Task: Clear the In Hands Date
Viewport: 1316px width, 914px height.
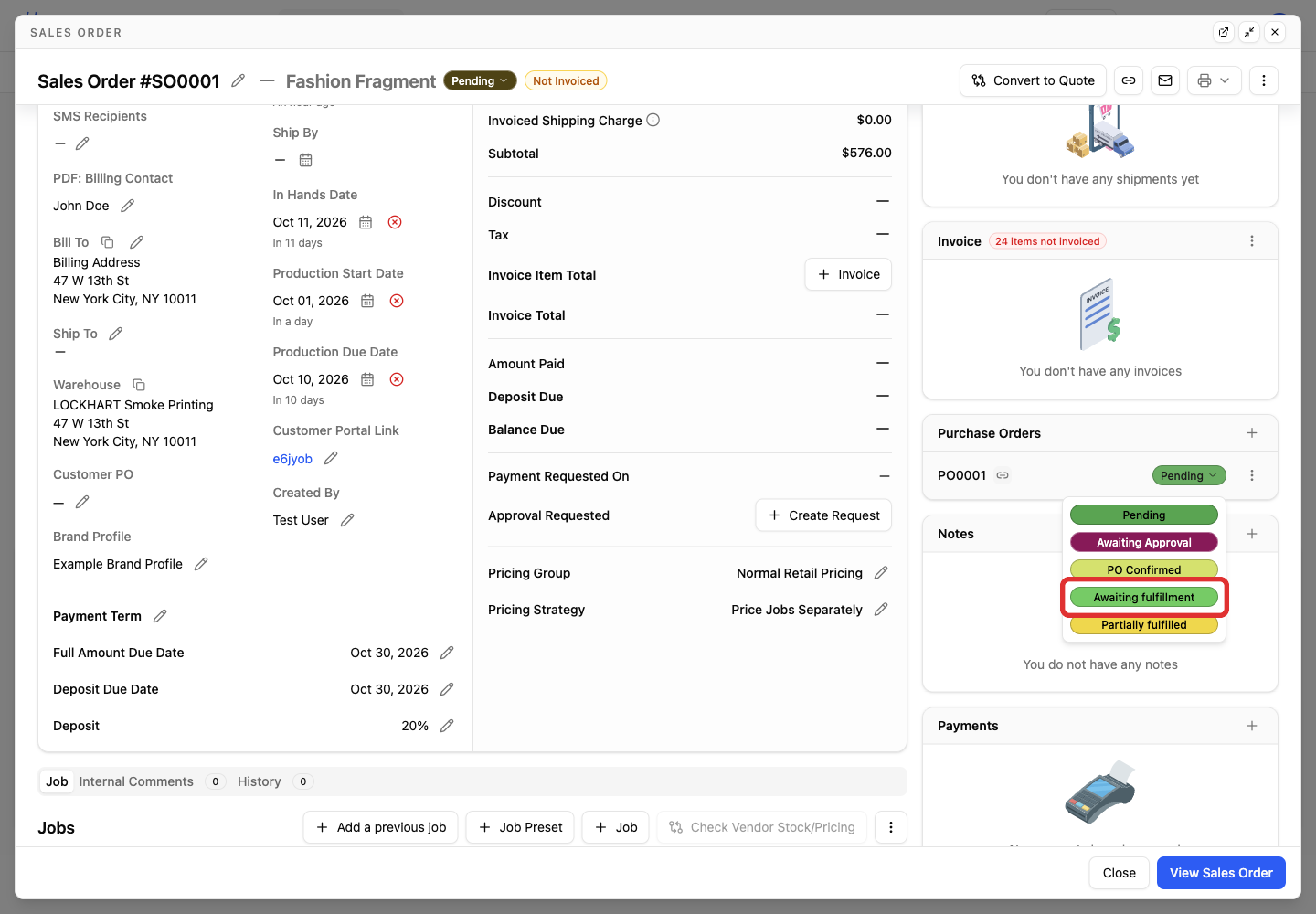Action: click(x=395, y=222)
